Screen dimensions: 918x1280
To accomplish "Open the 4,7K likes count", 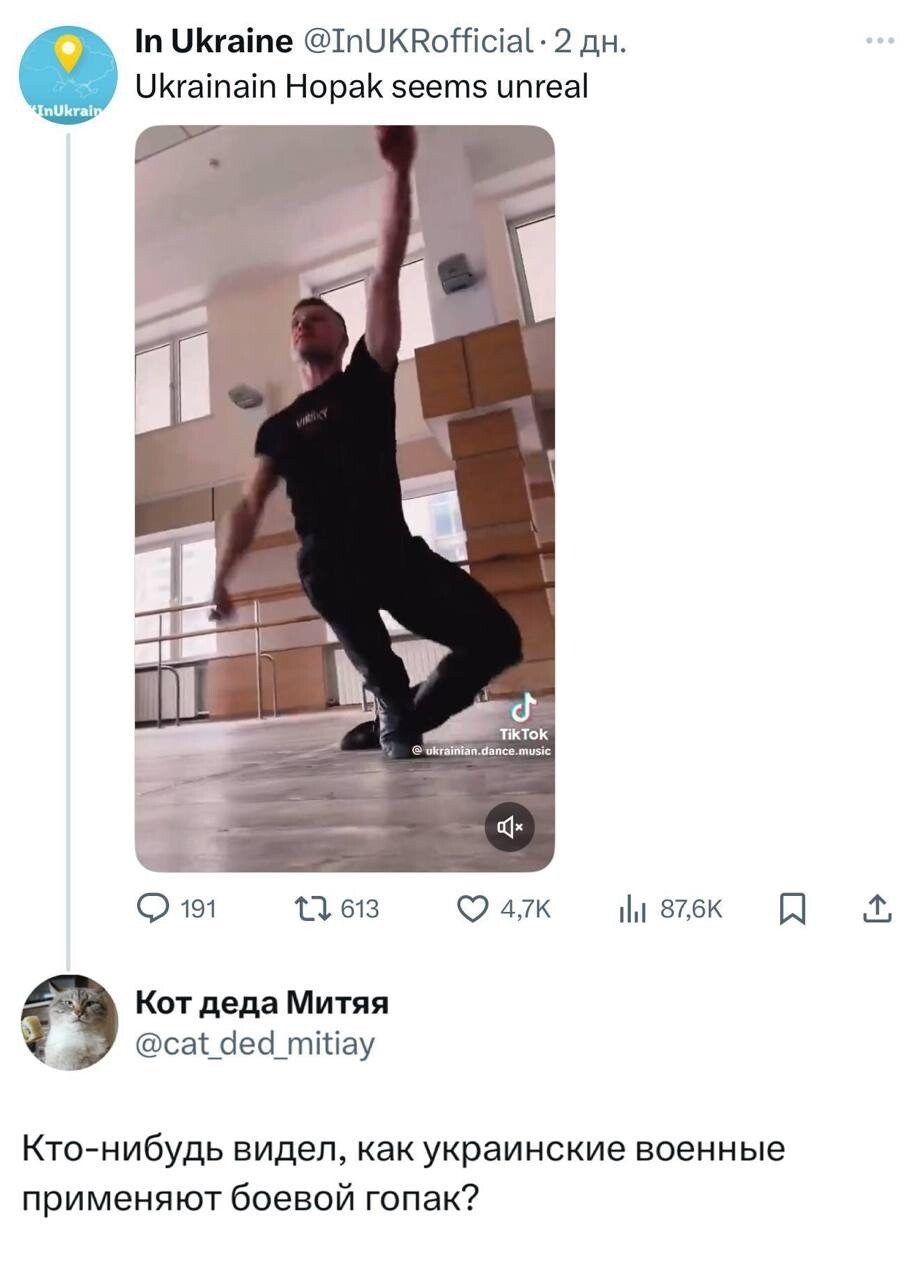I will [x=524, y=909].
